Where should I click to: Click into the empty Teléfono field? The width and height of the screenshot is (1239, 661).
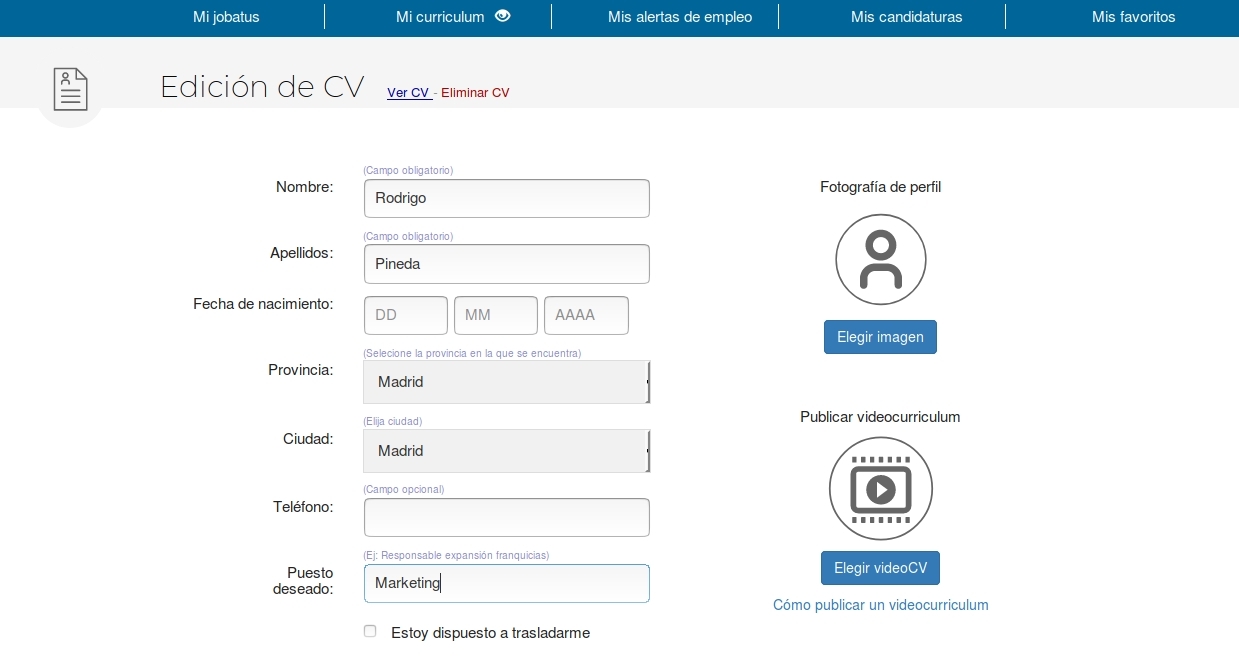pos(506,517)
